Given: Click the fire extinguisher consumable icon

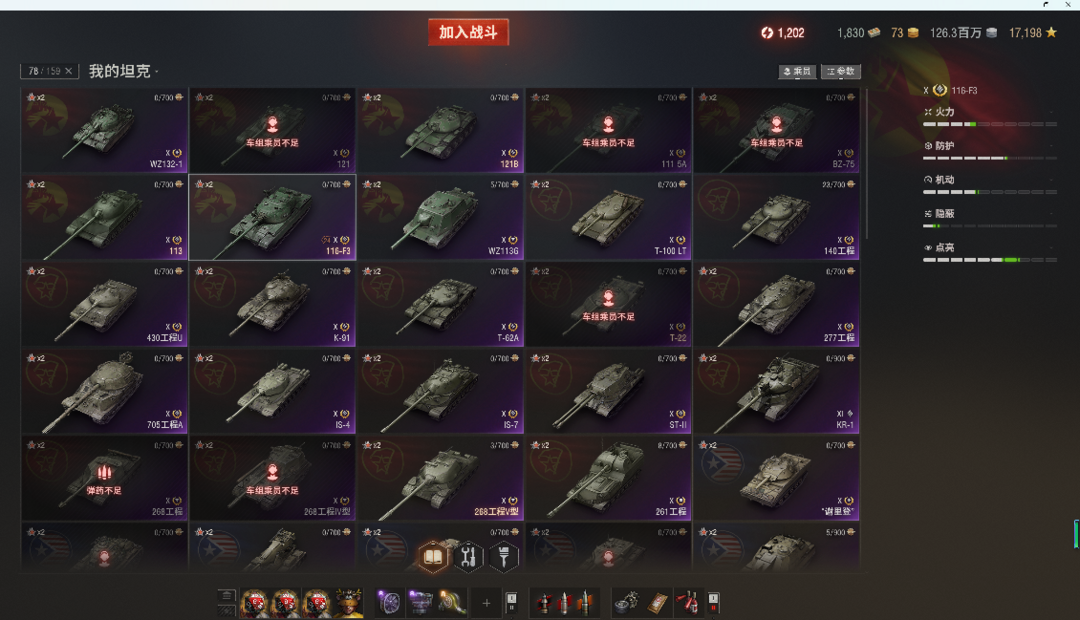Looking at the screenshot, I should pos(687,603).
